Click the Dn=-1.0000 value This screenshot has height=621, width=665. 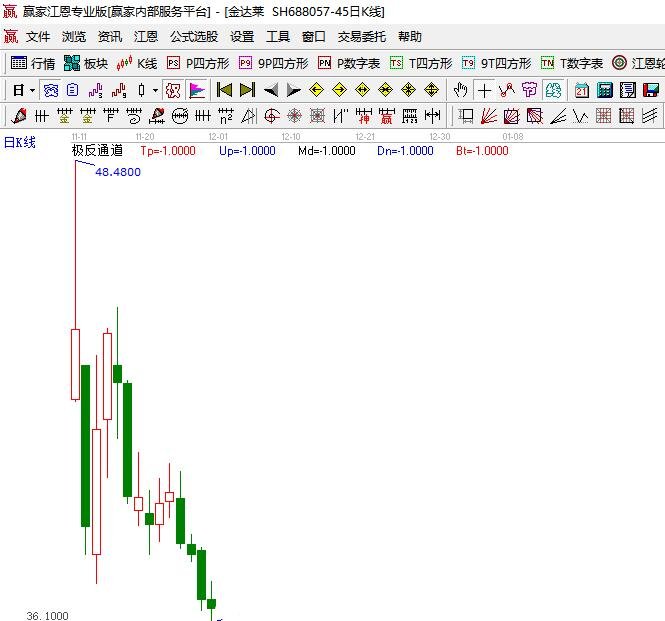(405, 151)
